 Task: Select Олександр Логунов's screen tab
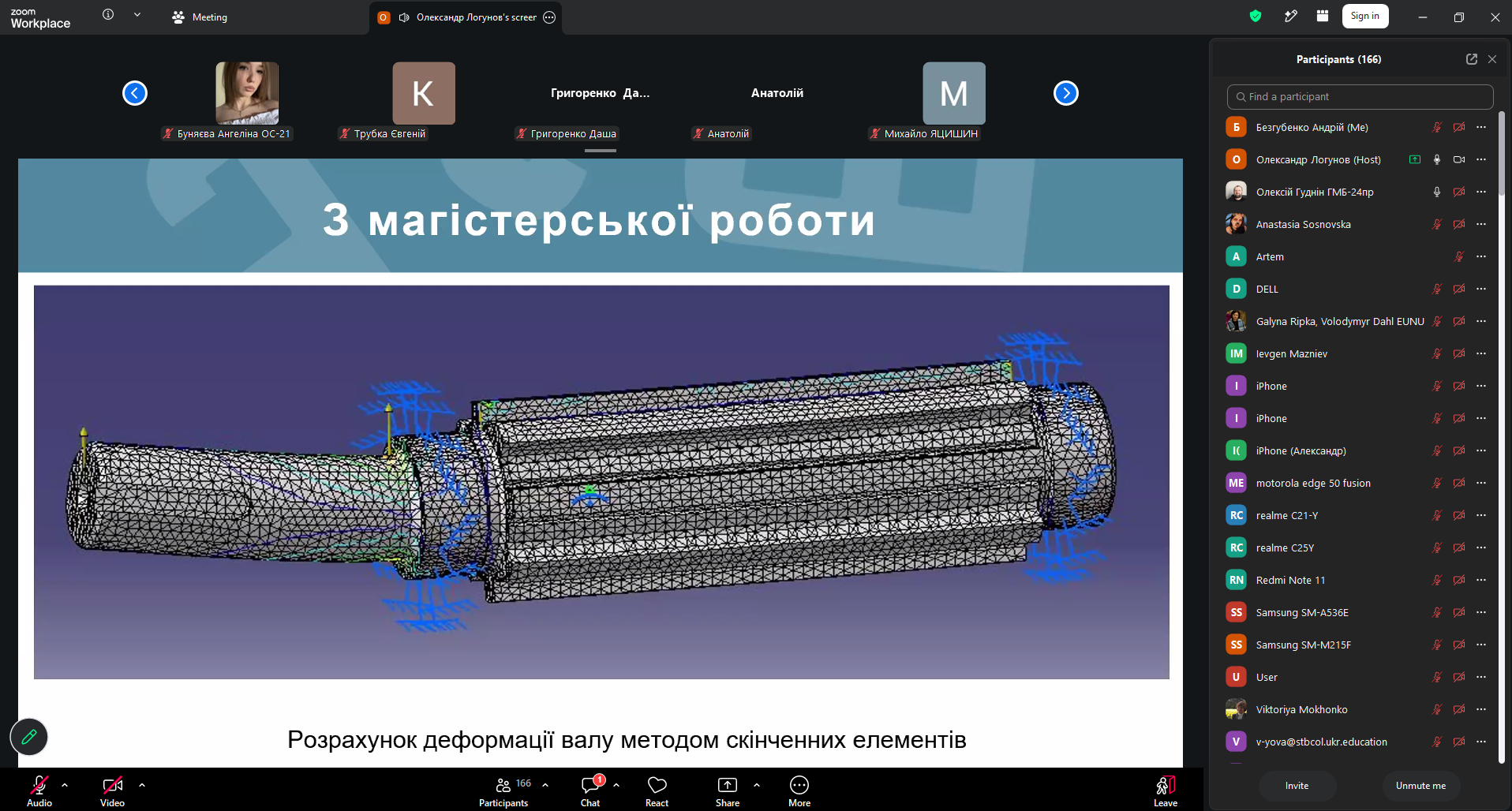click(x=466, y=17)
